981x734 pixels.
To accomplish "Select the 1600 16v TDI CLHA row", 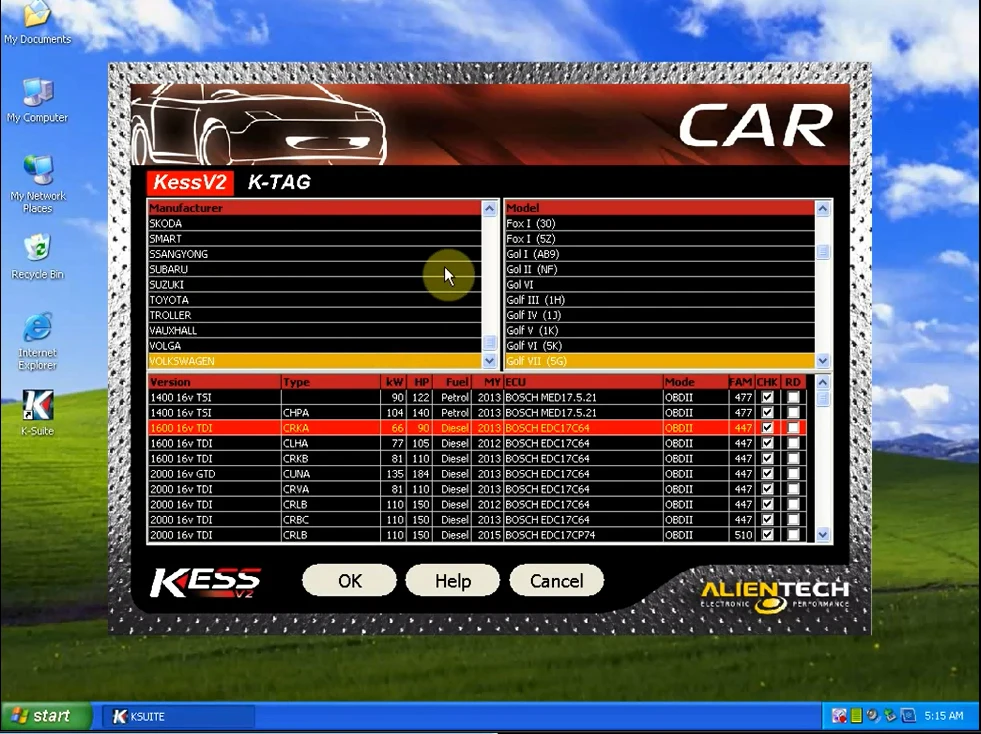I will (x=477, y=443).
